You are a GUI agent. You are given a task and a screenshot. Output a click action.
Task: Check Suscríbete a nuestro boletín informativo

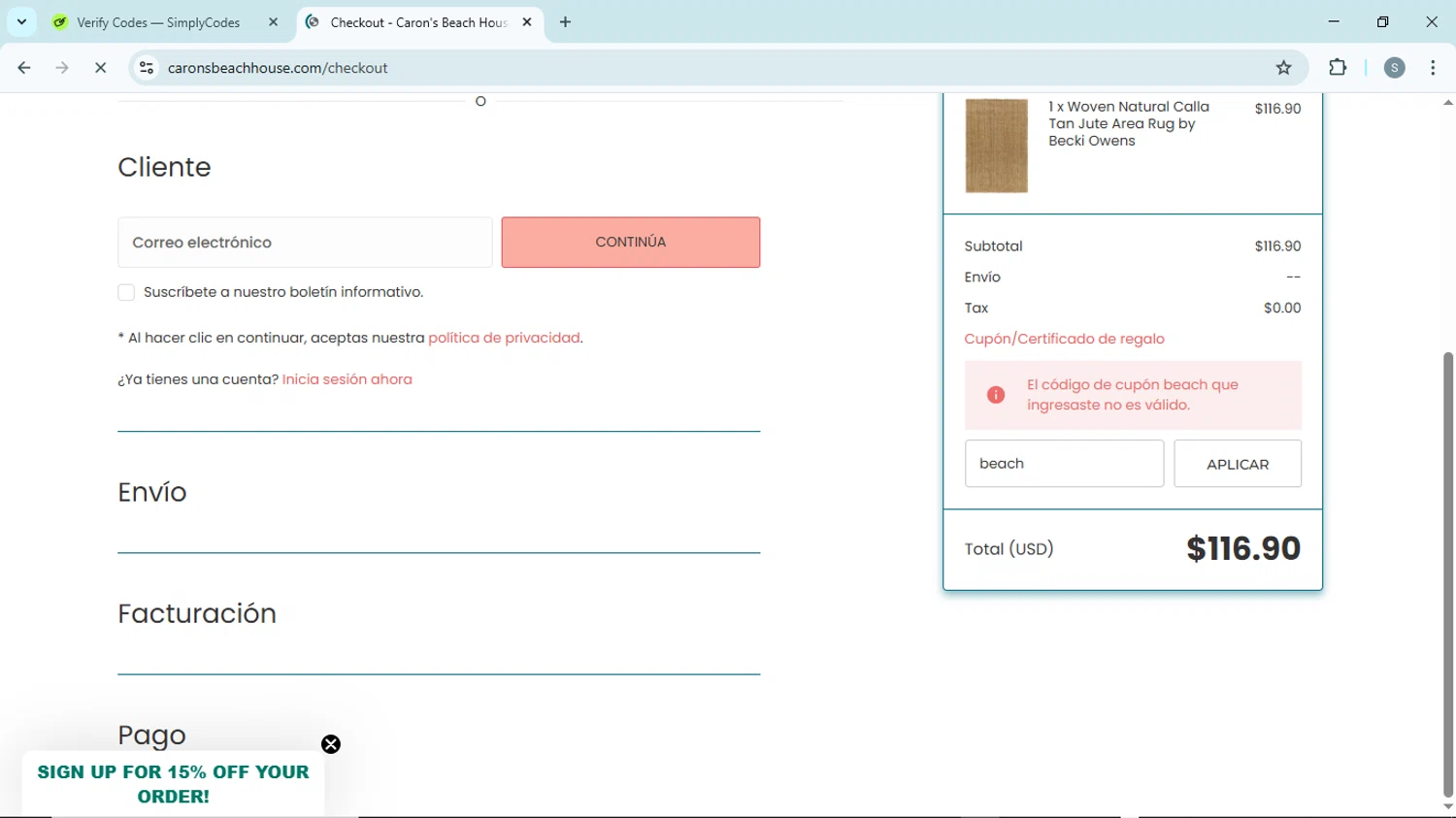click(126, 292)
